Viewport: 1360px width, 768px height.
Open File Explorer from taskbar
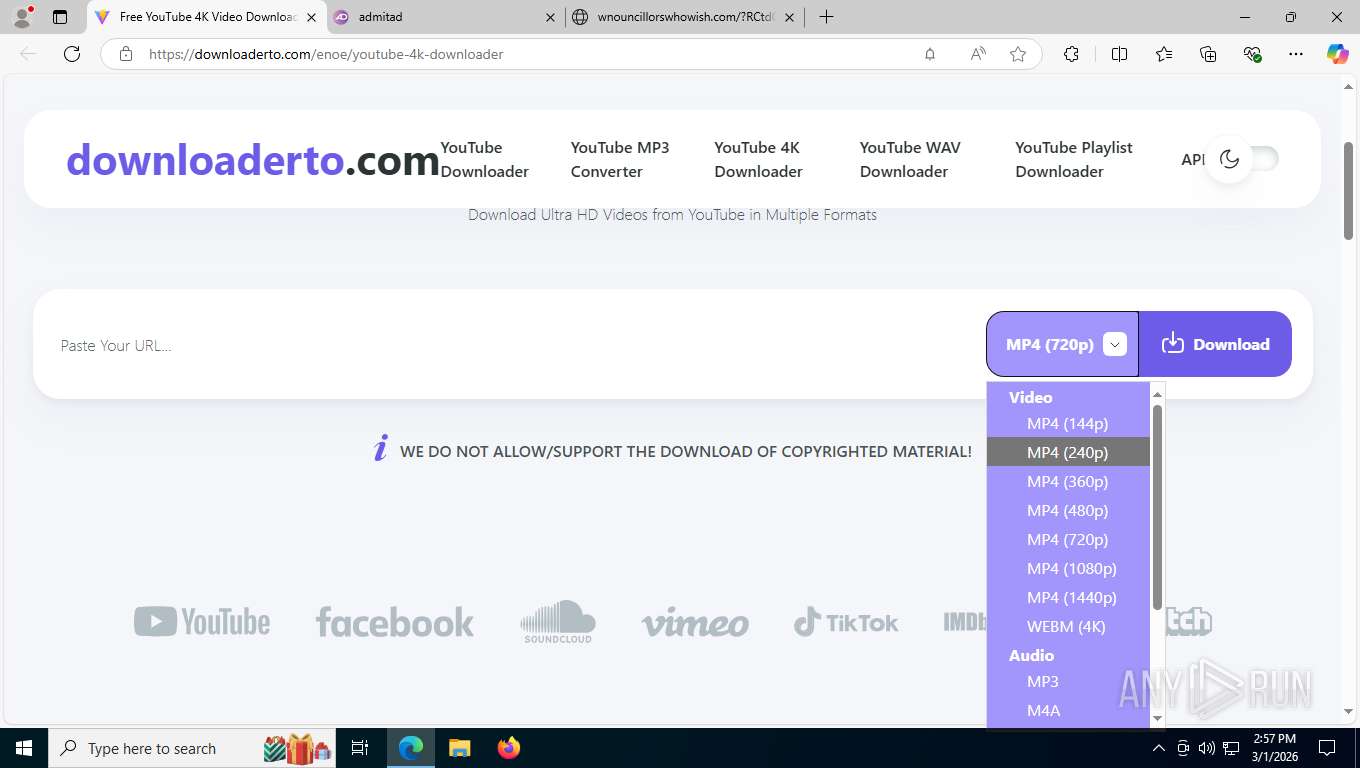459,748
